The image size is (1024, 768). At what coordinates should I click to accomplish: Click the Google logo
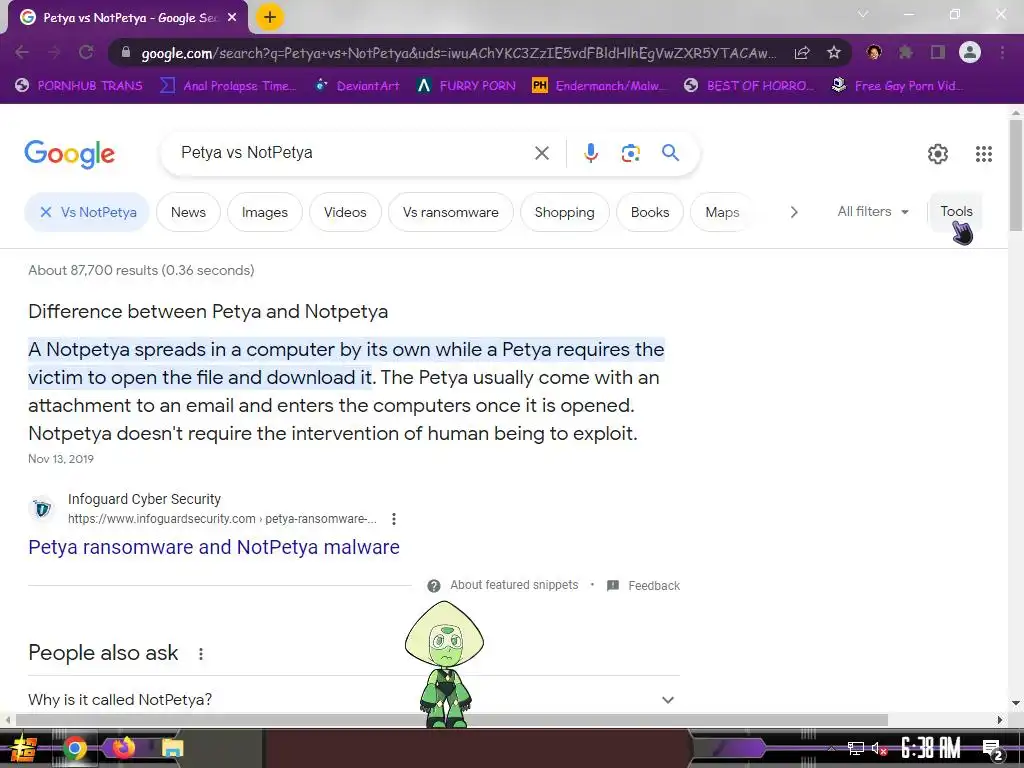point(69,154)
